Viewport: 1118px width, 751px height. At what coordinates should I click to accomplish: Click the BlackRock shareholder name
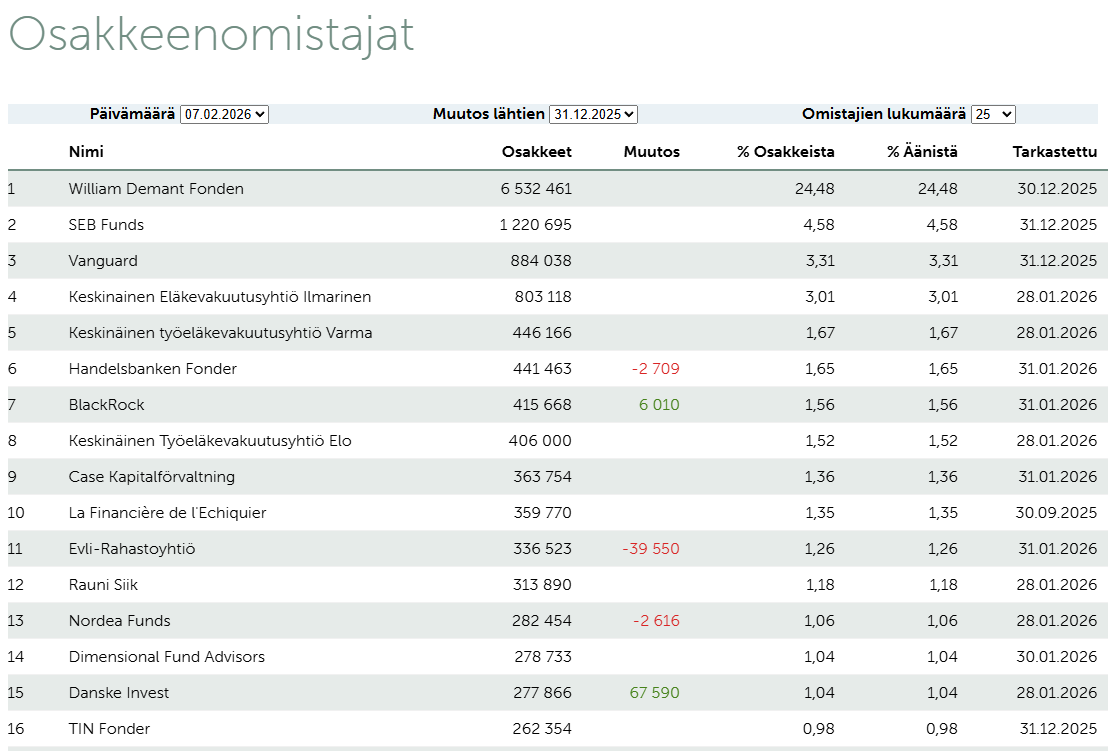(x=106, y=405)
